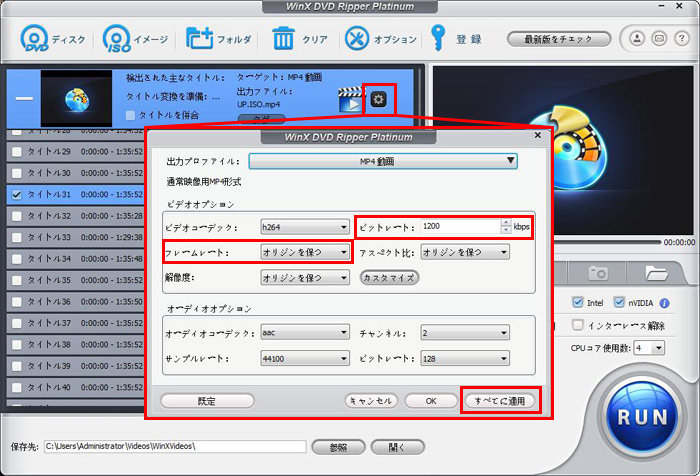
Task: Click the Open destination folder button
Action: pyautogui.click(x=397, y=447)
